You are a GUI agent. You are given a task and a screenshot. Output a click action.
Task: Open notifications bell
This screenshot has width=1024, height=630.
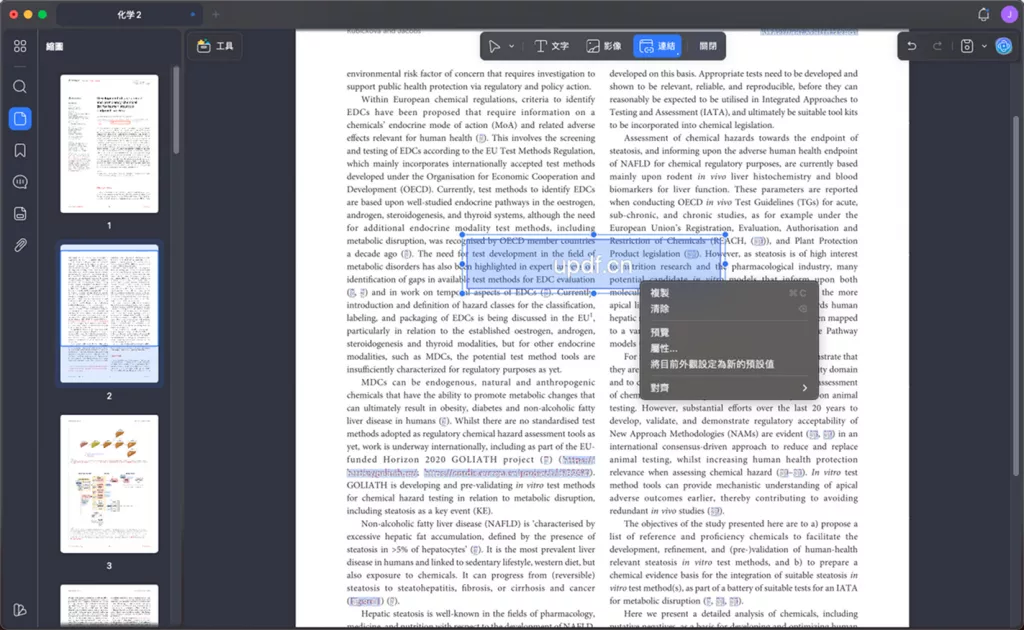pos(984,15)
